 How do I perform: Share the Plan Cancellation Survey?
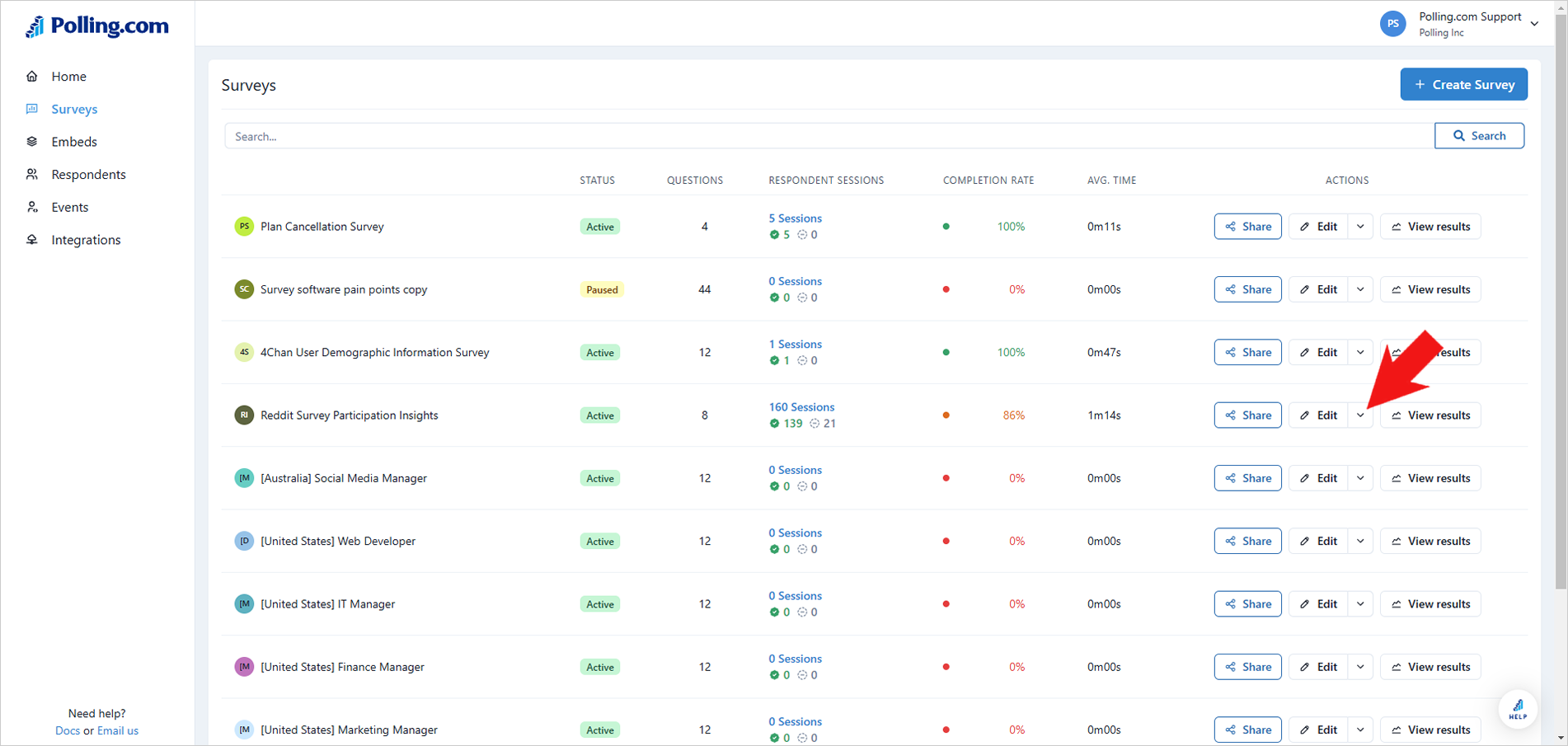(1247, 227)
